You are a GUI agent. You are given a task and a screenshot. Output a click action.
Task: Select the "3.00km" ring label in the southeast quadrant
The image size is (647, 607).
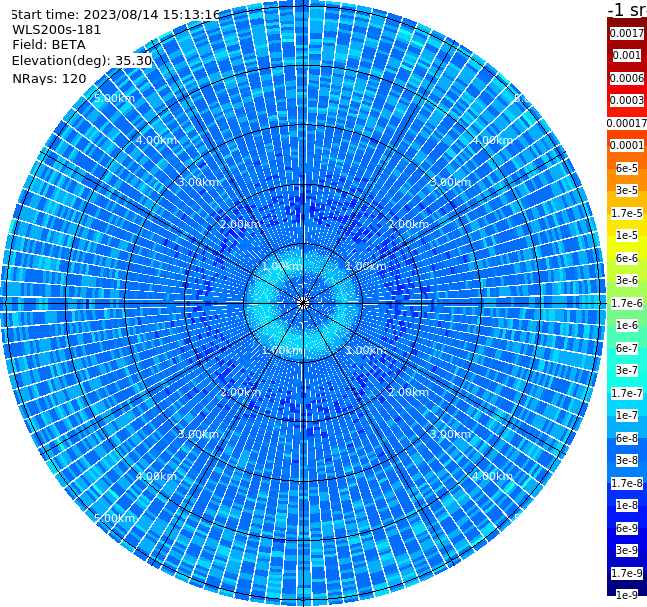click(x=450, y=434)
